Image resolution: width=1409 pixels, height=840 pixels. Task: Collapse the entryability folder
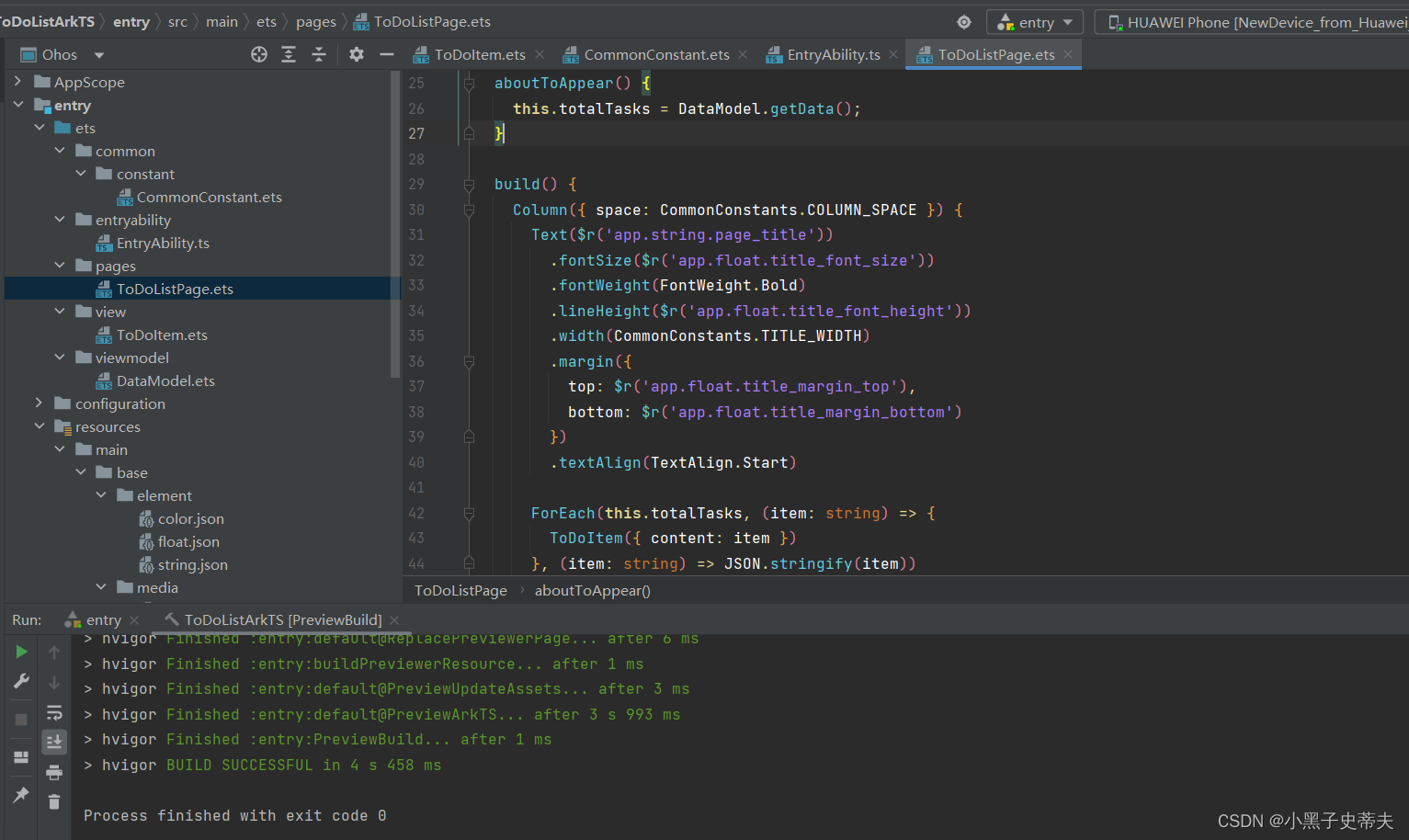point(60,220)
